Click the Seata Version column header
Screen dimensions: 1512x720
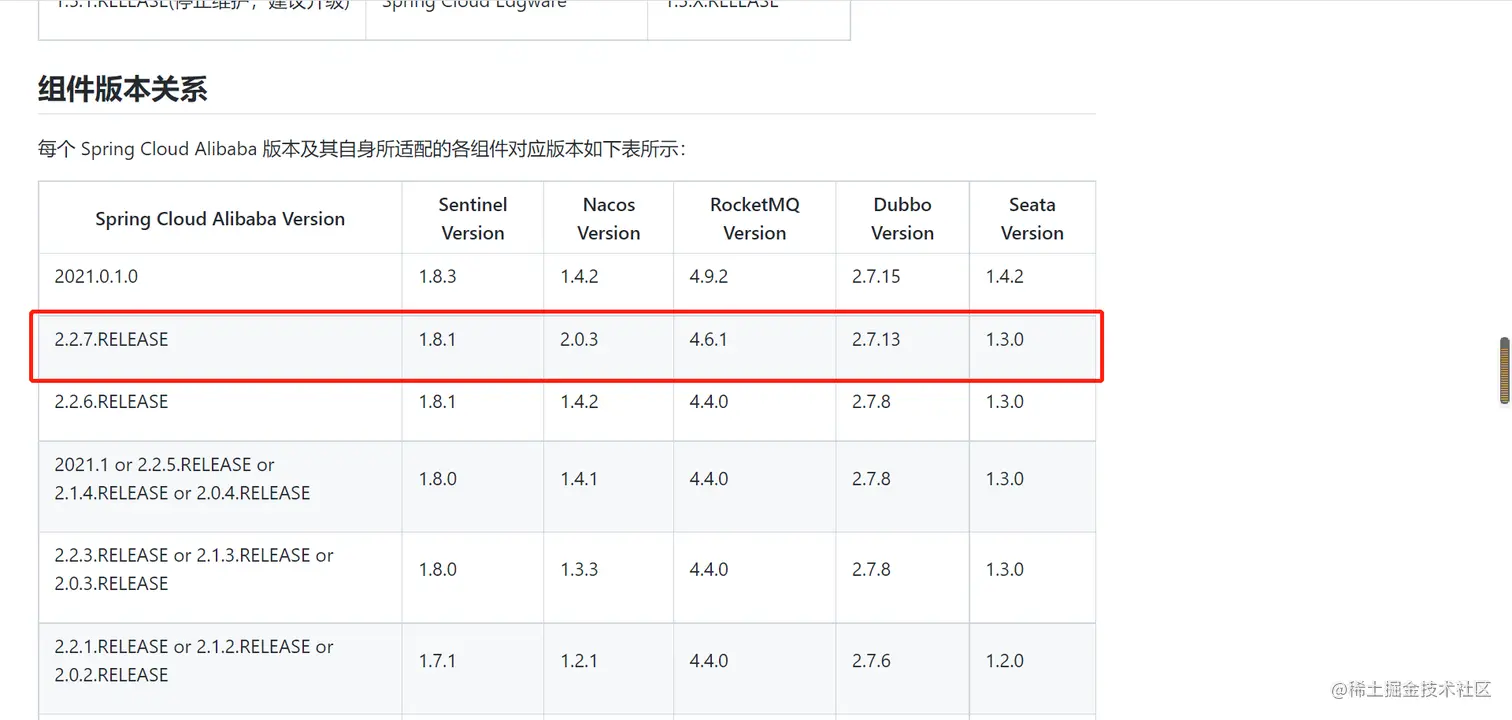[1032, 219]
